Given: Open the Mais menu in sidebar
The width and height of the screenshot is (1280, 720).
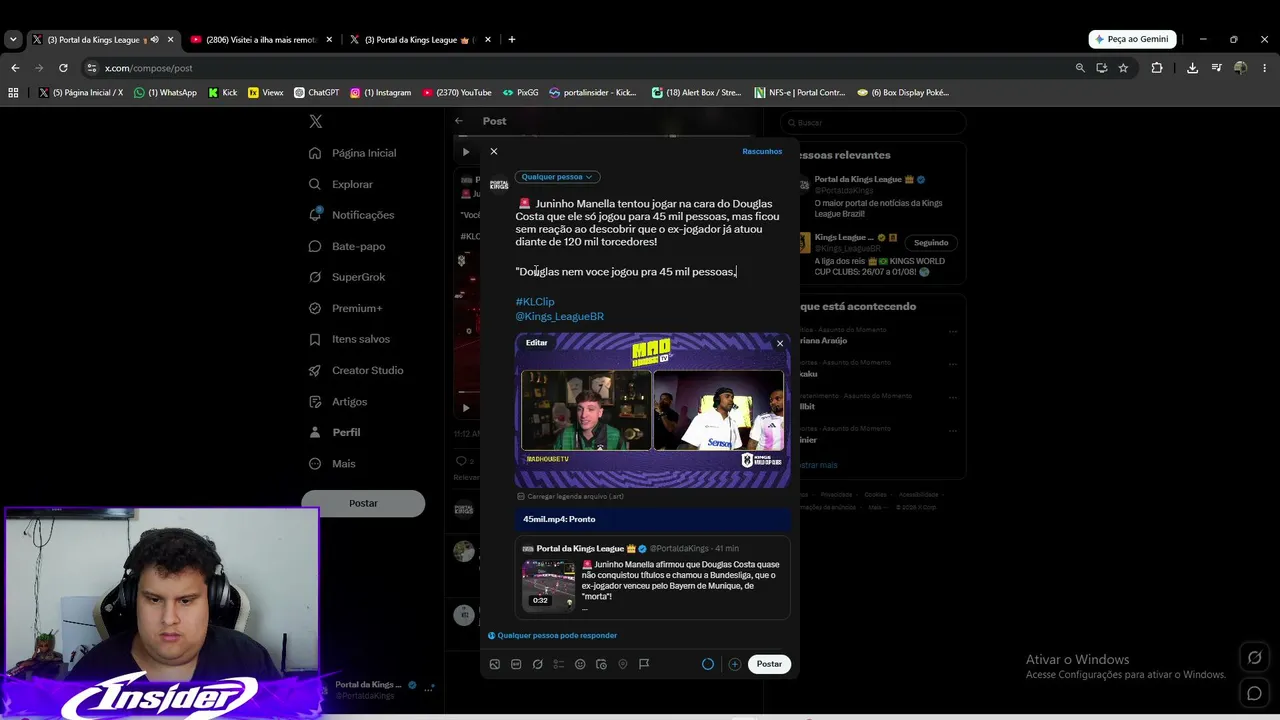Looking at the screenshot, I should coord(332,463).
